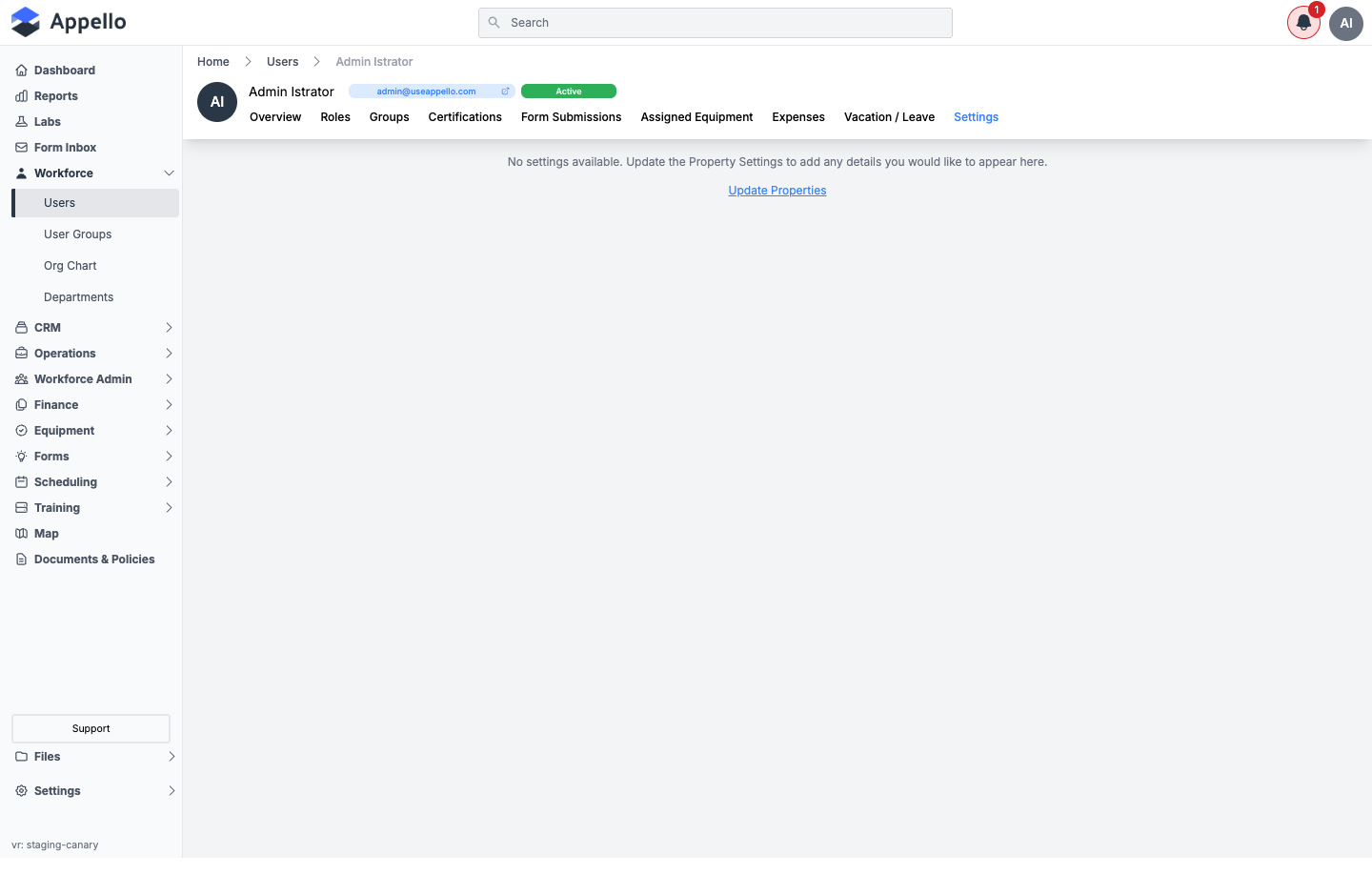The height and width of the screenshot is (875, 1372).
Task: Open external link icon beside admin email
Action: 505,92
